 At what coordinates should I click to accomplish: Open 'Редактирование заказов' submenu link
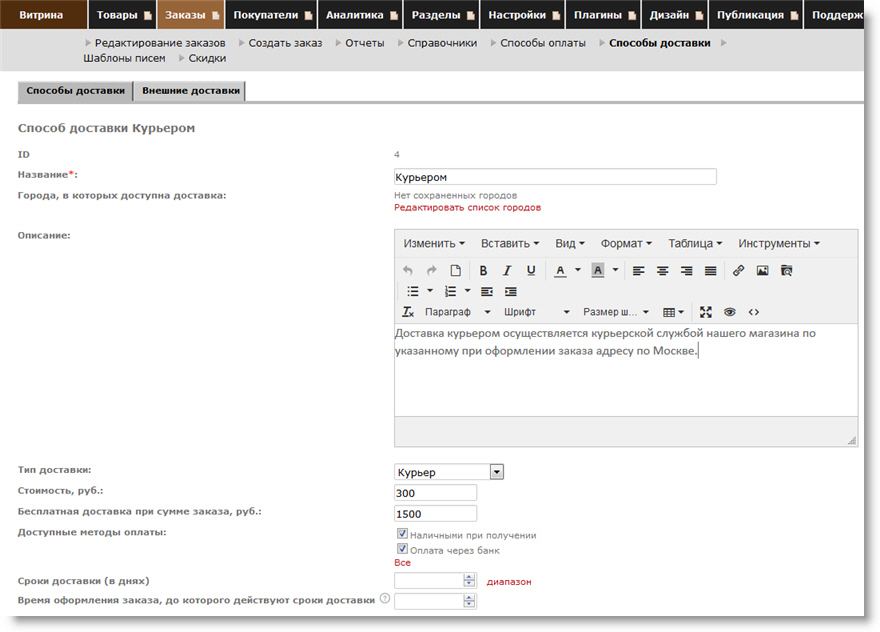160,43
